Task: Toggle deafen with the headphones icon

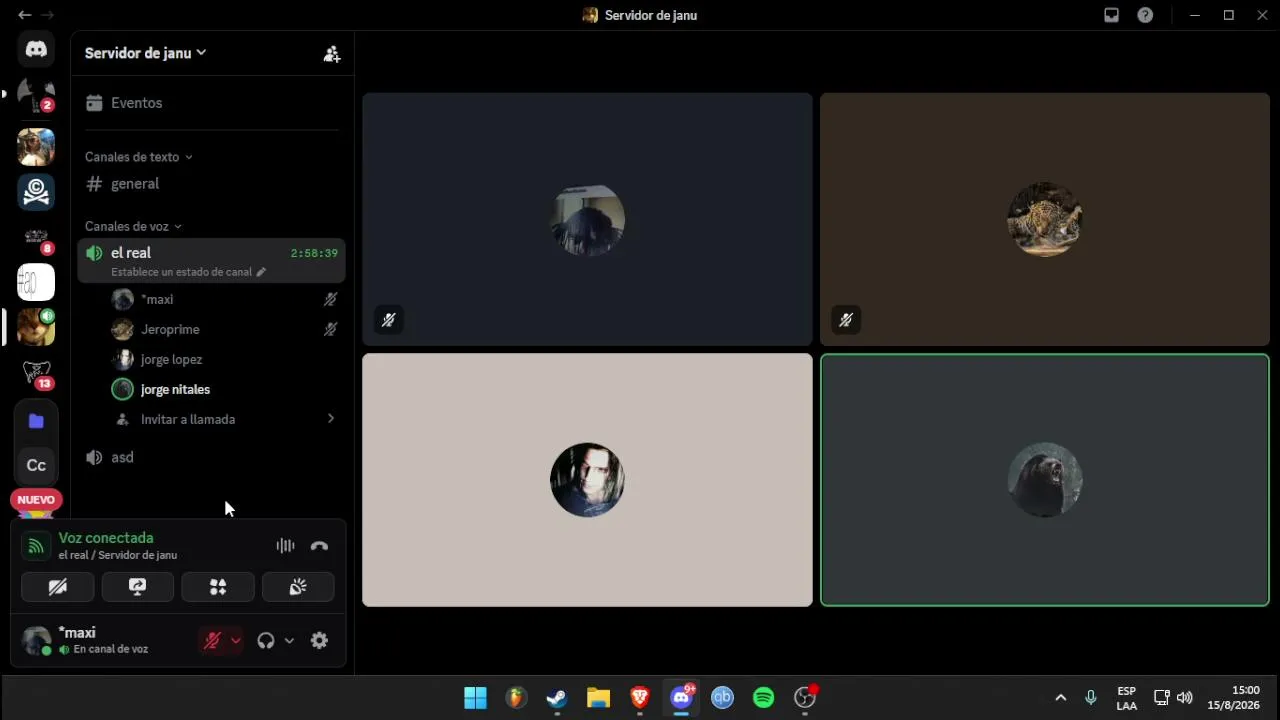Action: [x=266, y=641]
